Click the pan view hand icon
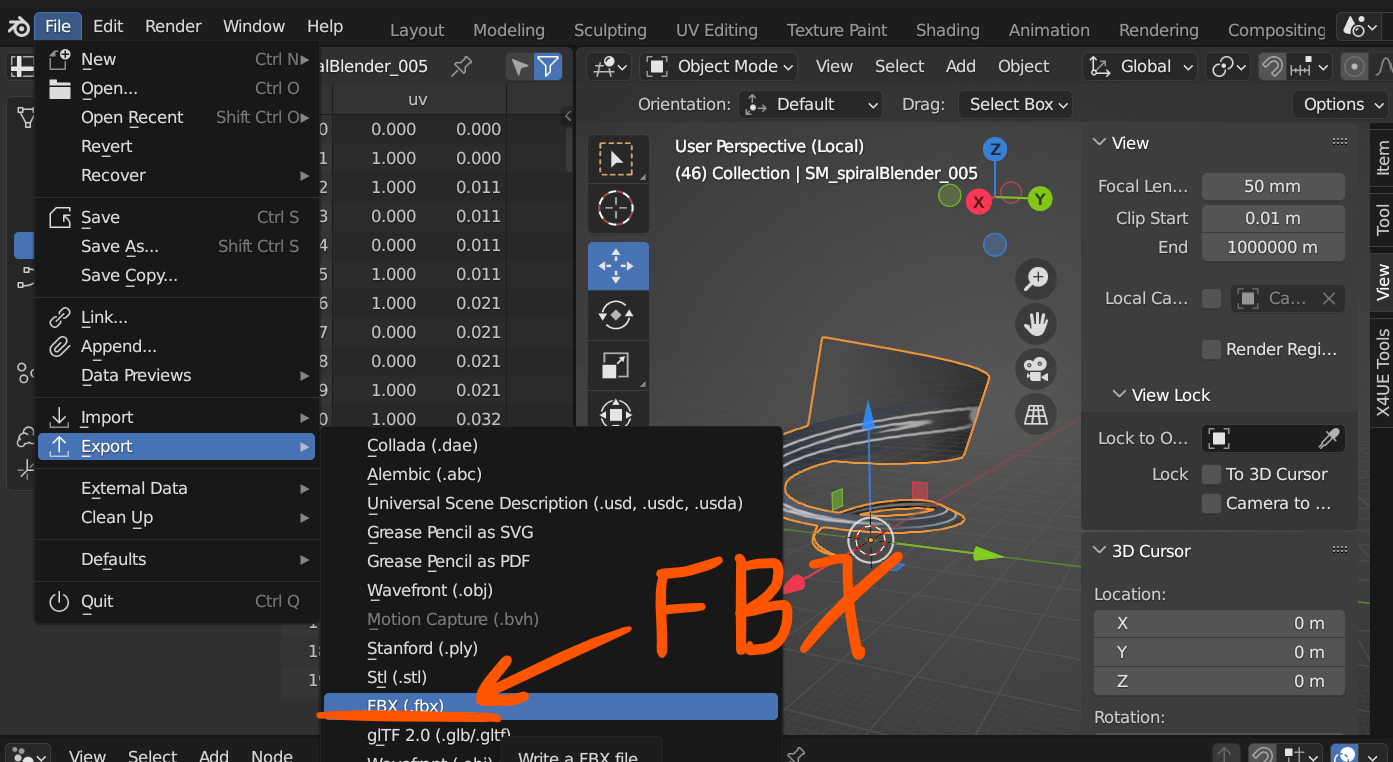The width and height of the screenshot is (1393, 762). tap(1037, 324)
